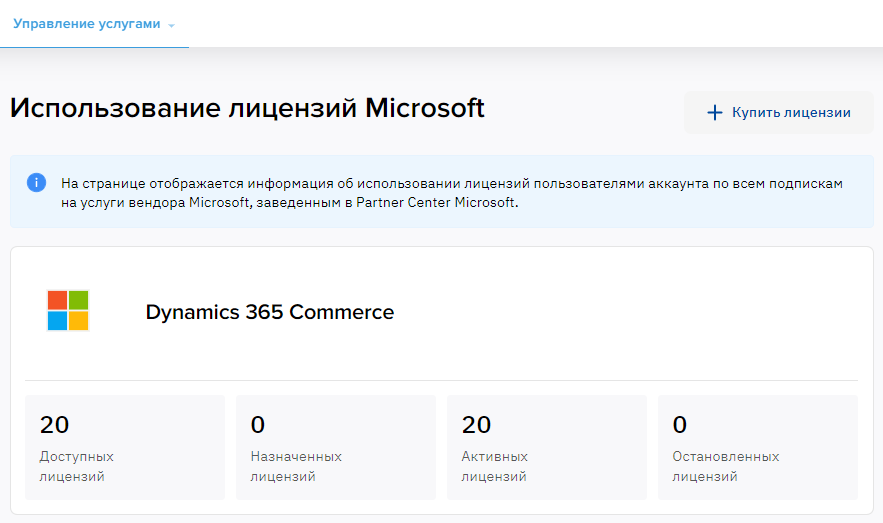Click the plus icon beside Купить лицензии
This screenshot has height=523, width=883.
click(x=715, y=113)
